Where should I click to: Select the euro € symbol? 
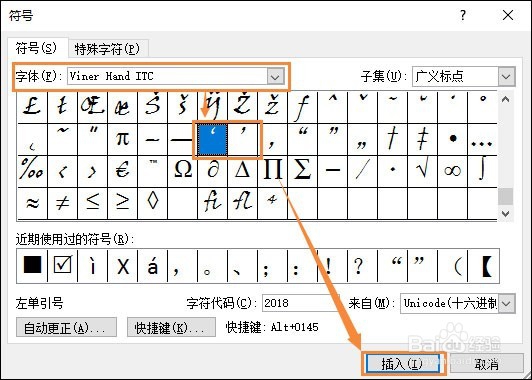coord(122,171)
